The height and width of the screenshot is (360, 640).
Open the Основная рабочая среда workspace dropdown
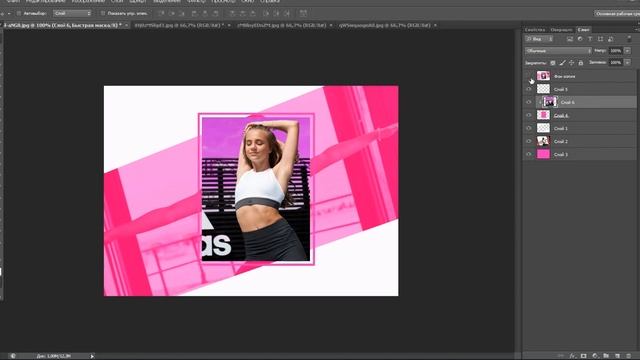(617, 13)
